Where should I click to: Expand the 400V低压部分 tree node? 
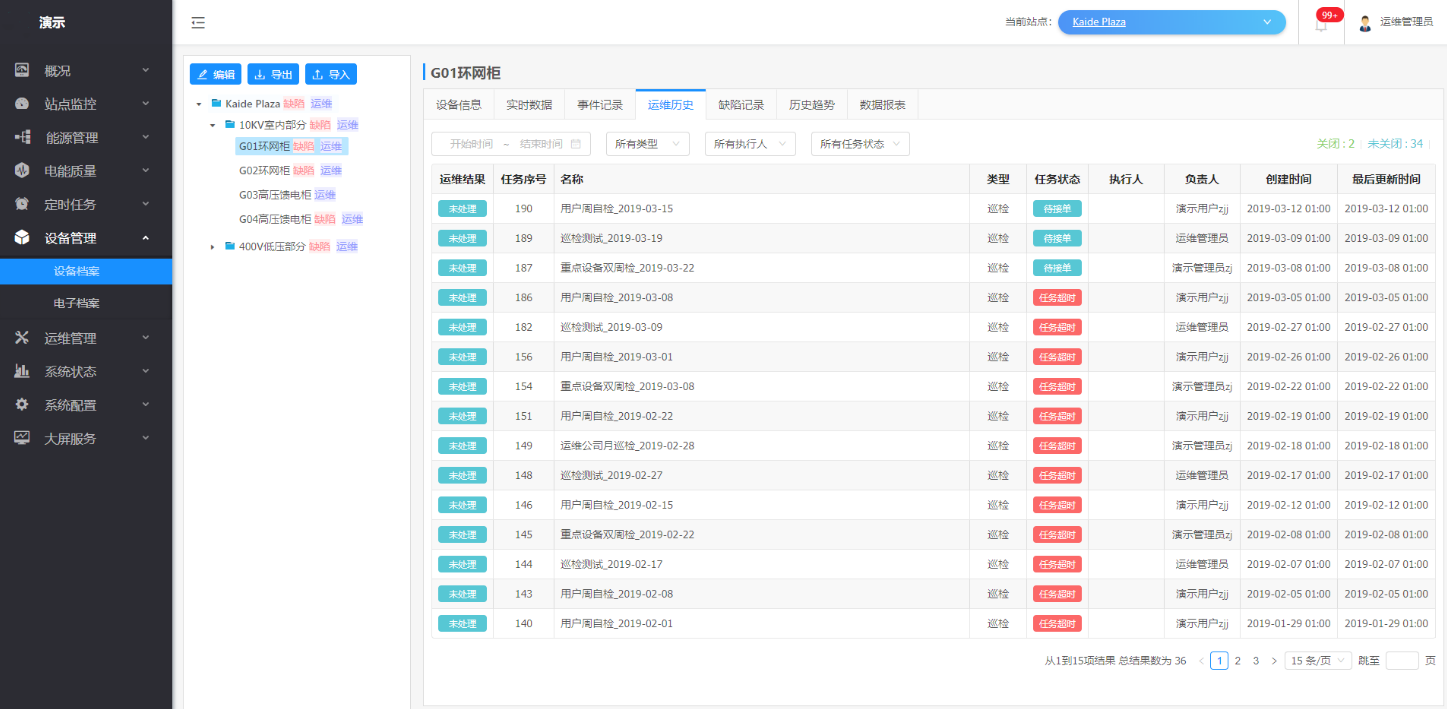(x=212, y=247)
